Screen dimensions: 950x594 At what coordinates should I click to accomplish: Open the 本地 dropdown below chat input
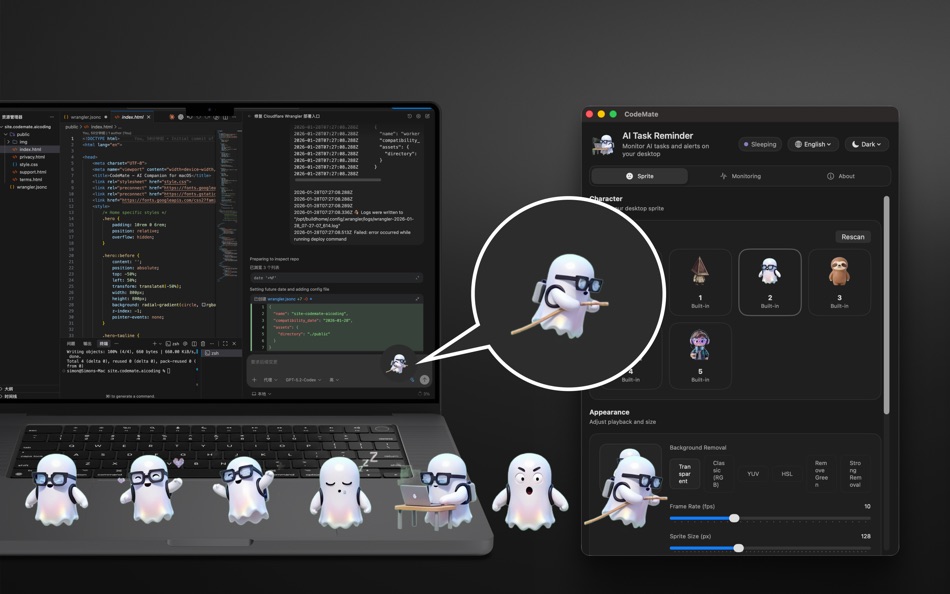click(261, 394)
